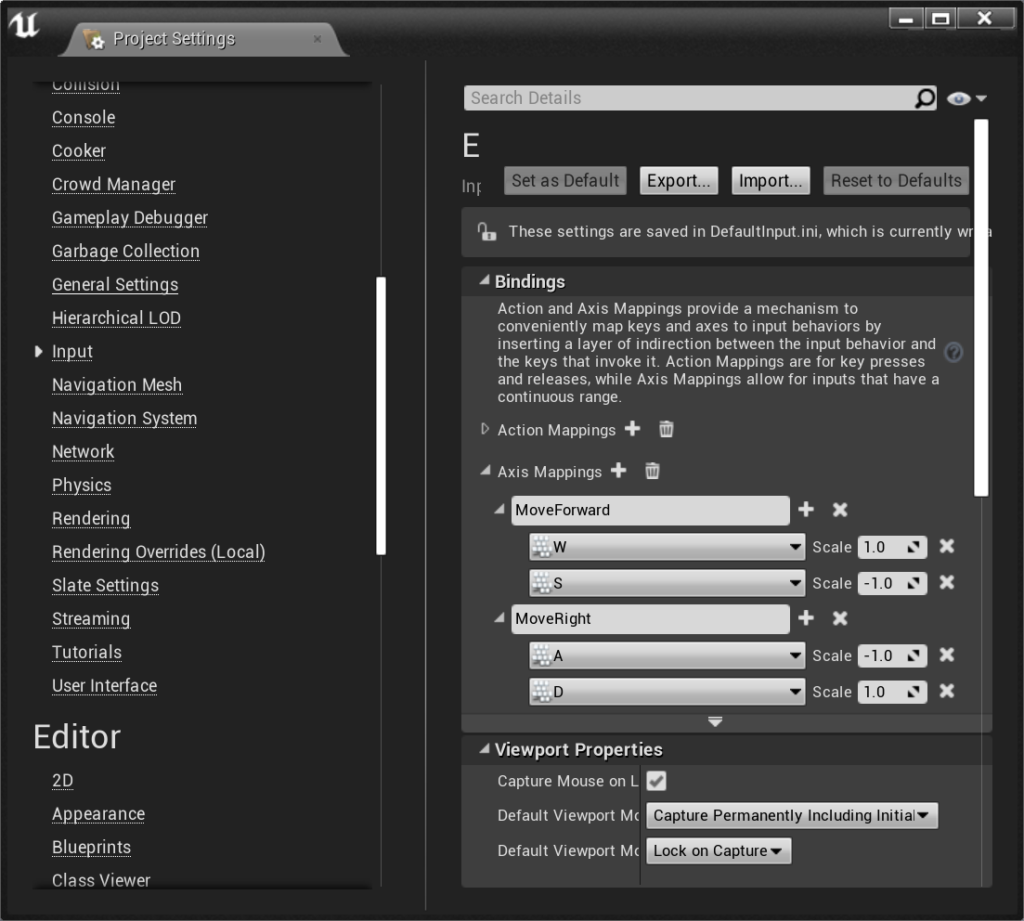Click the Export... button
Viewport: 1024px width, 921px height.
[x=678, y=181]
